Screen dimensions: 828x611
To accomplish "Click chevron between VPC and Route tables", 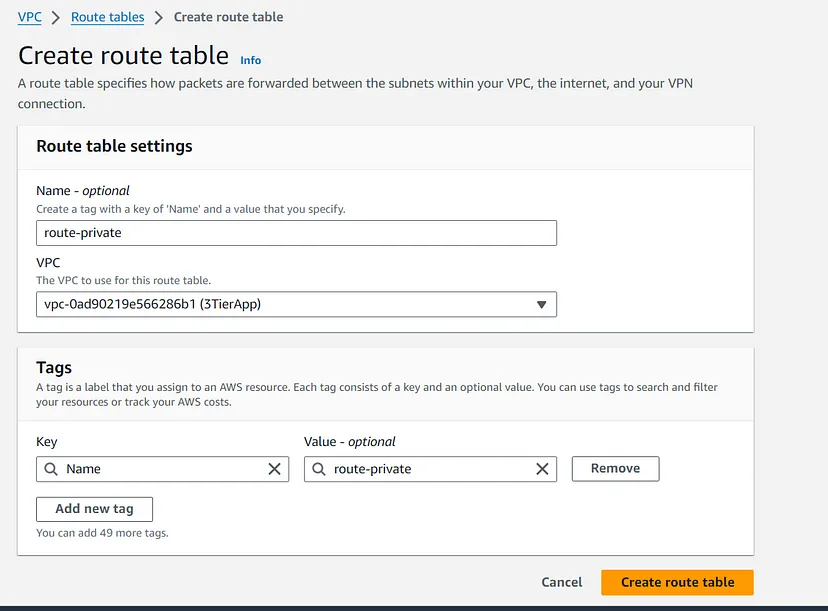I will pyautogui.click(x=57, y=18).
